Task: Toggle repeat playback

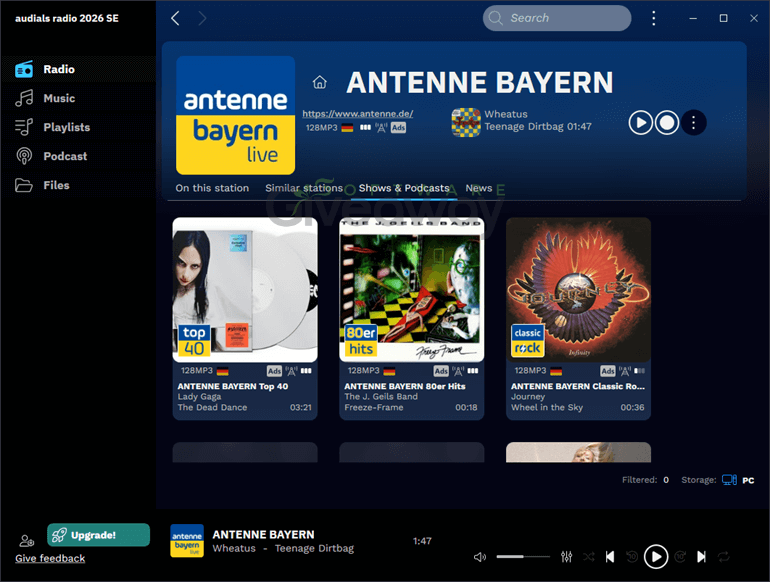Action: tap(723, 556)
